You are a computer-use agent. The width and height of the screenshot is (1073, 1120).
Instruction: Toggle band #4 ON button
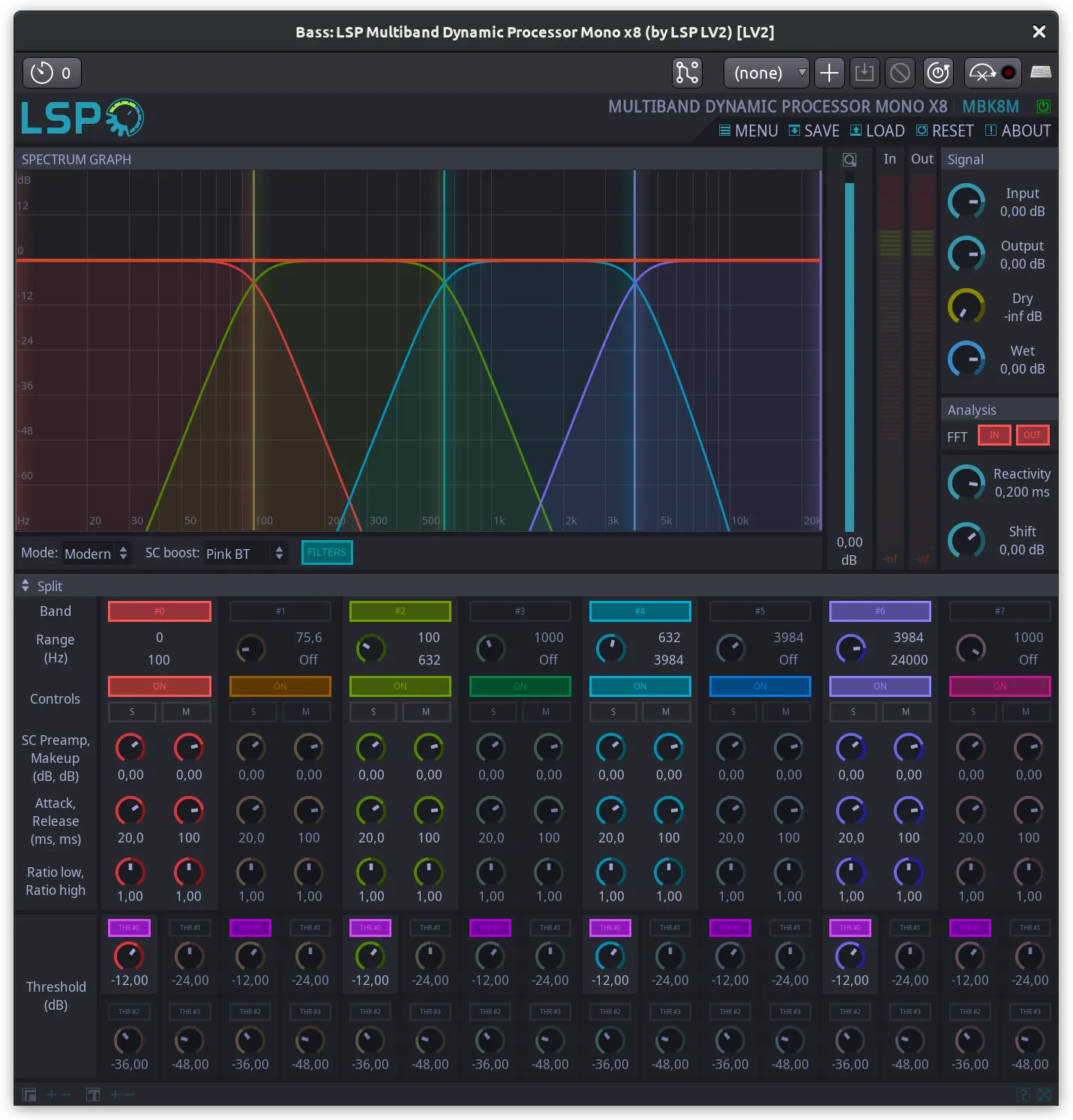click(x=640, y=686)
